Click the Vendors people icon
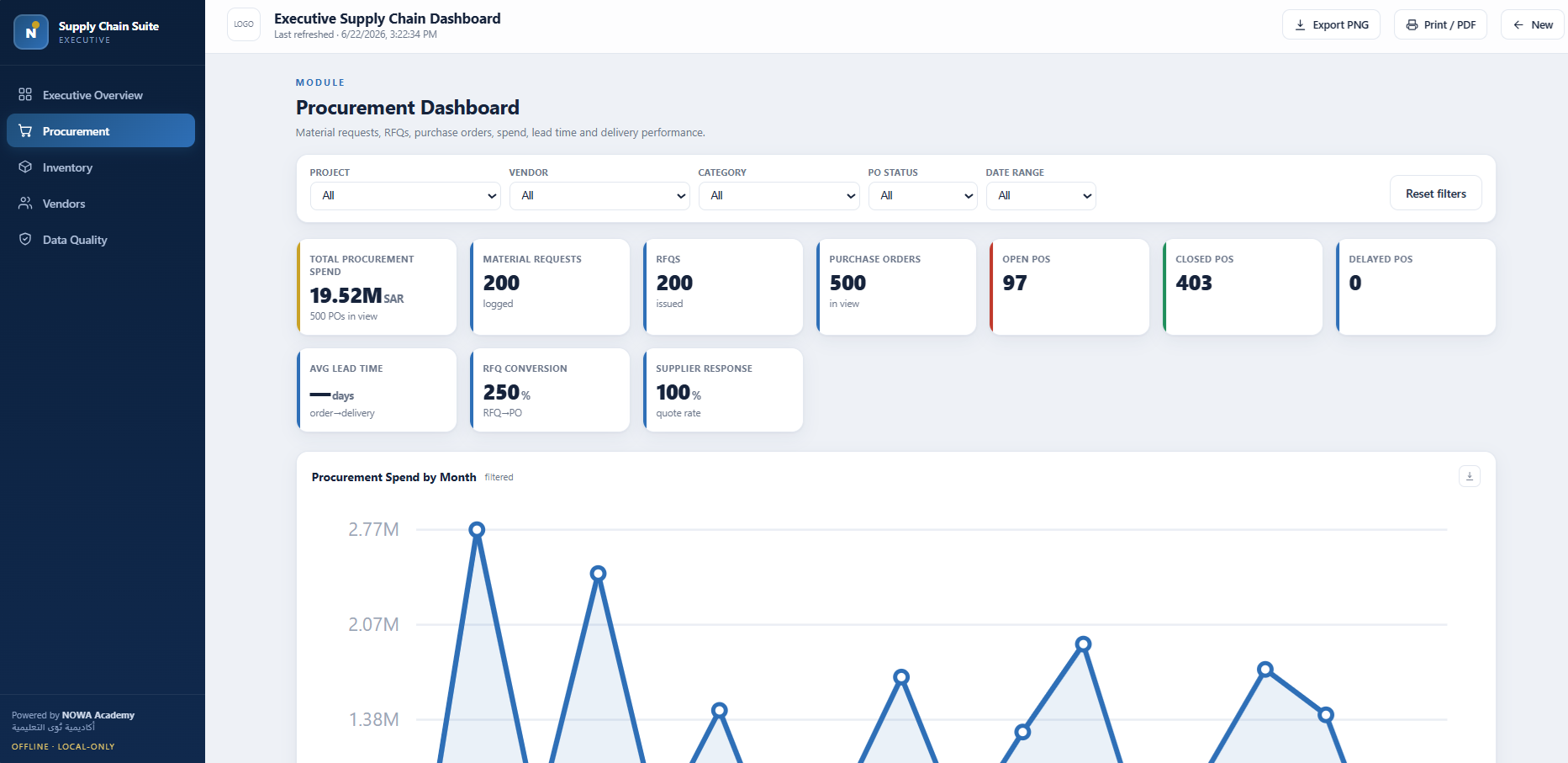 [25, 203]
